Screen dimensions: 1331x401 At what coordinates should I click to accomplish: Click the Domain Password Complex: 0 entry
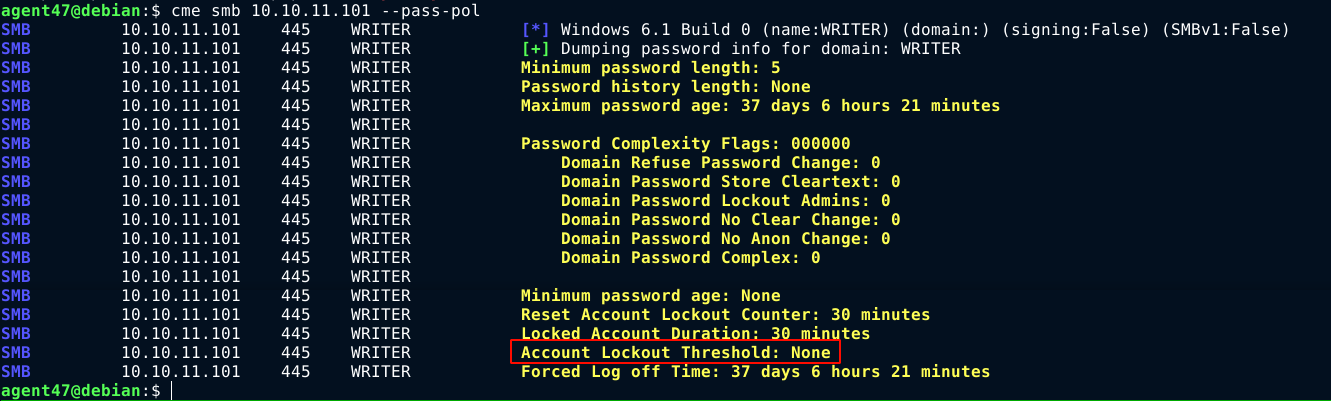690,258
